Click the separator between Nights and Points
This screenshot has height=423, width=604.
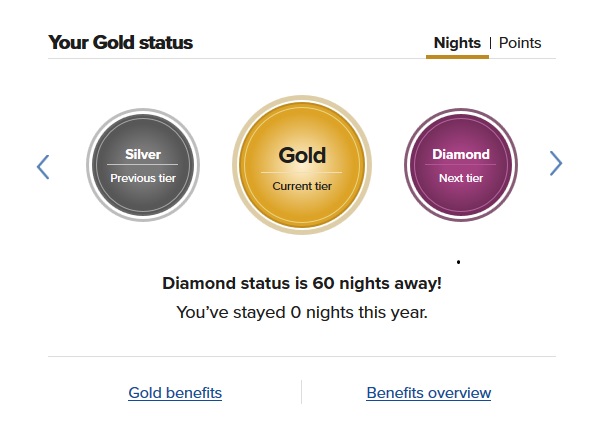490,43
